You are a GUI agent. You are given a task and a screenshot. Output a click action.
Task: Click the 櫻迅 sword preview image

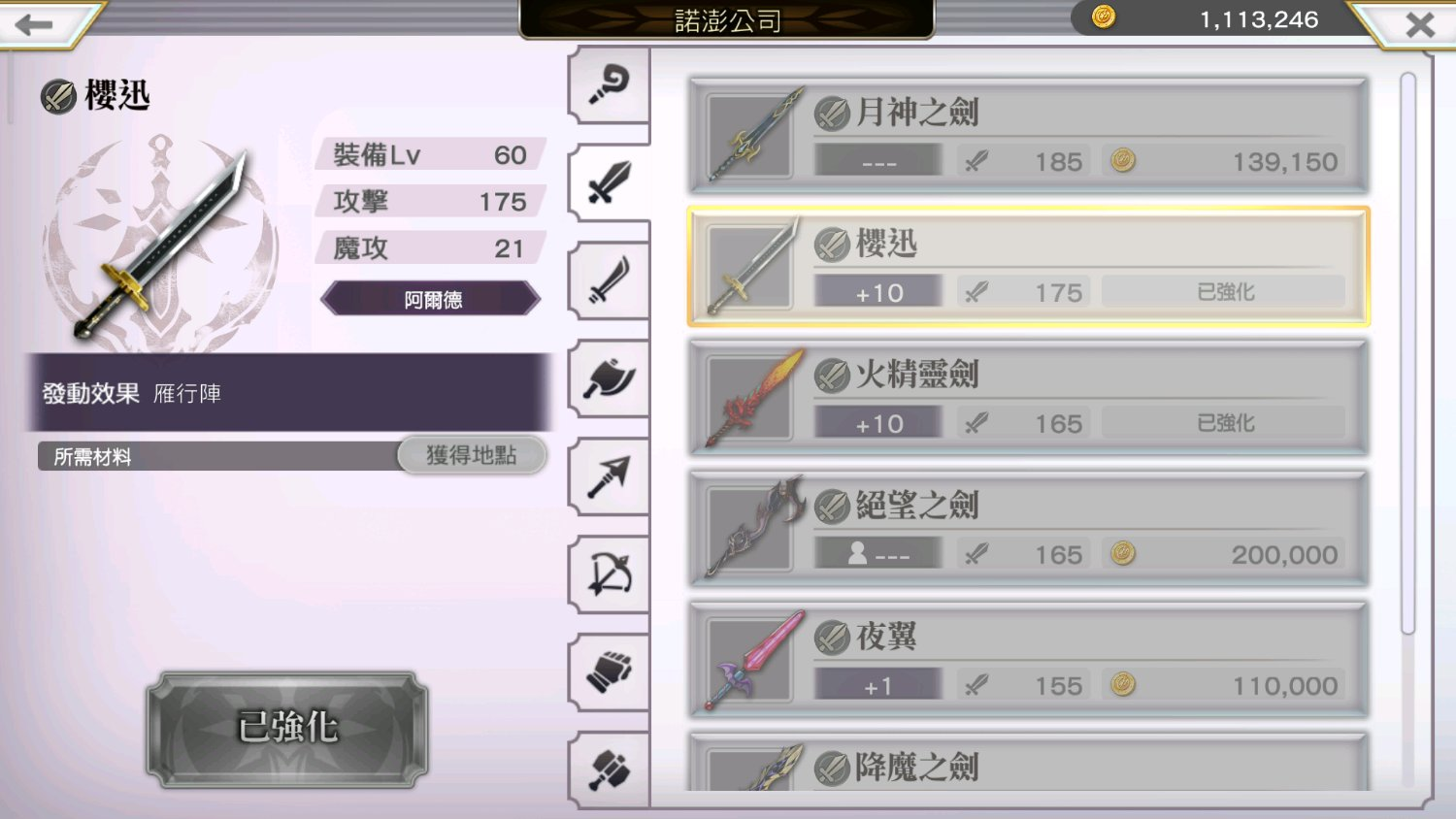(x=160, y=245)
